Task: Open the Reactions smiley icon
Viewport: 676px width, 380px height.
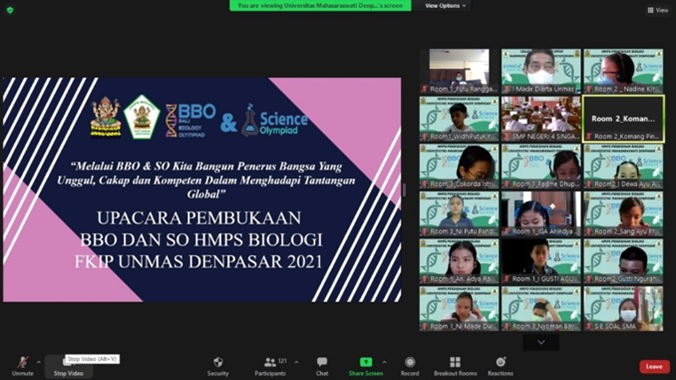Action: coord(501,362)
